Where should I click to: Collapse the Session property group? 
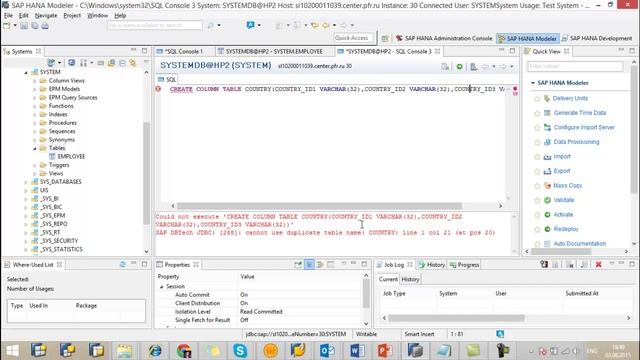click(x=162, y=287)
